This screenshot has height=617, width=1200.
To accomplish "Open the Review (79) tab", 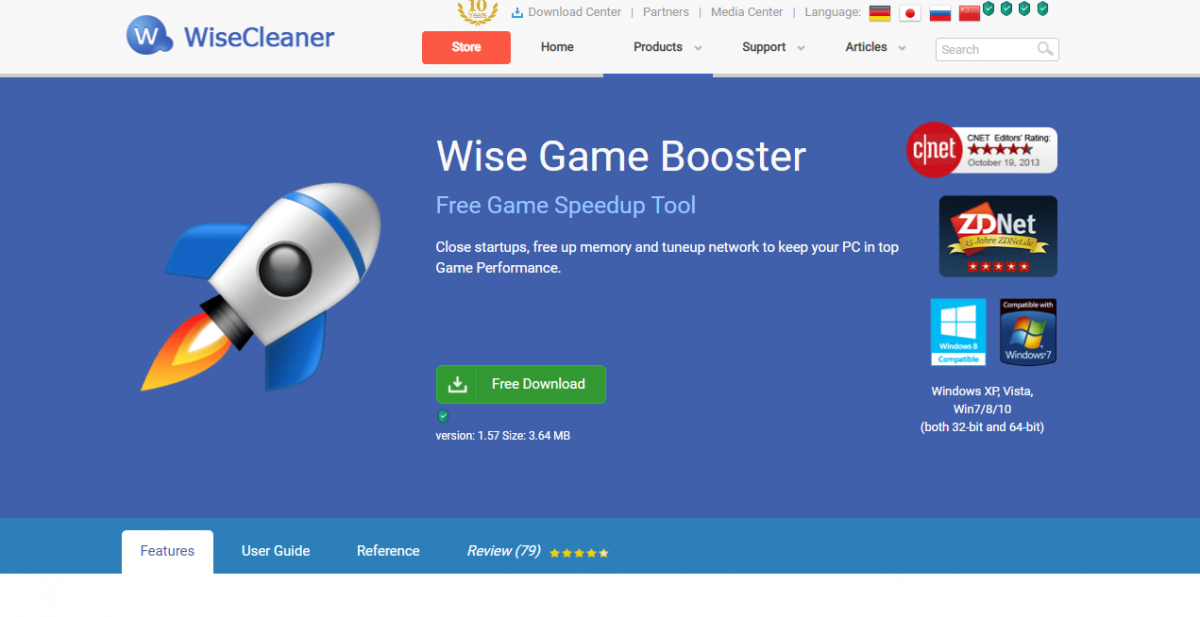I will (x=537, y=551).
